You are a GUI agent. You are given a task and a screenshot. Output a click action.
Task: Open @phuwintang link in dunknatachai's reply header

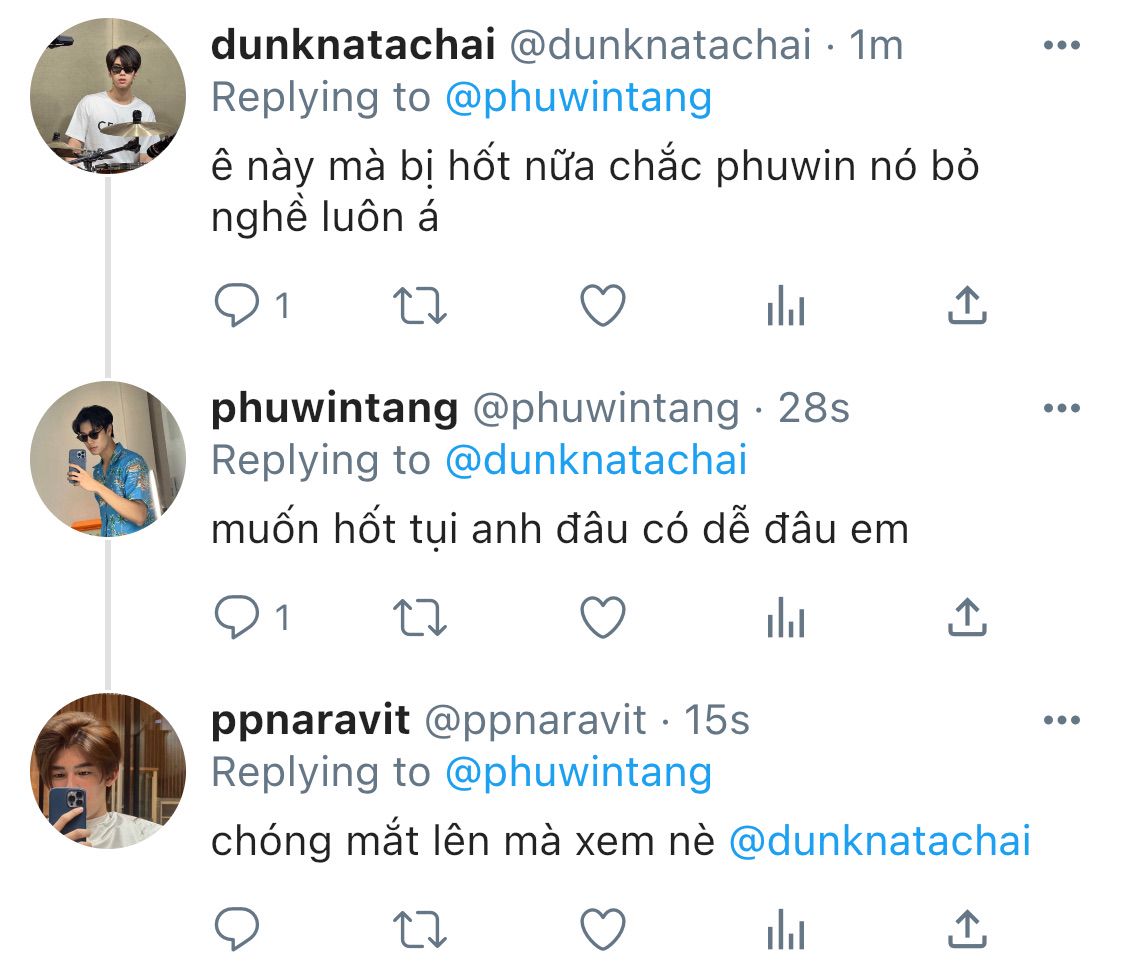point(578,98)
